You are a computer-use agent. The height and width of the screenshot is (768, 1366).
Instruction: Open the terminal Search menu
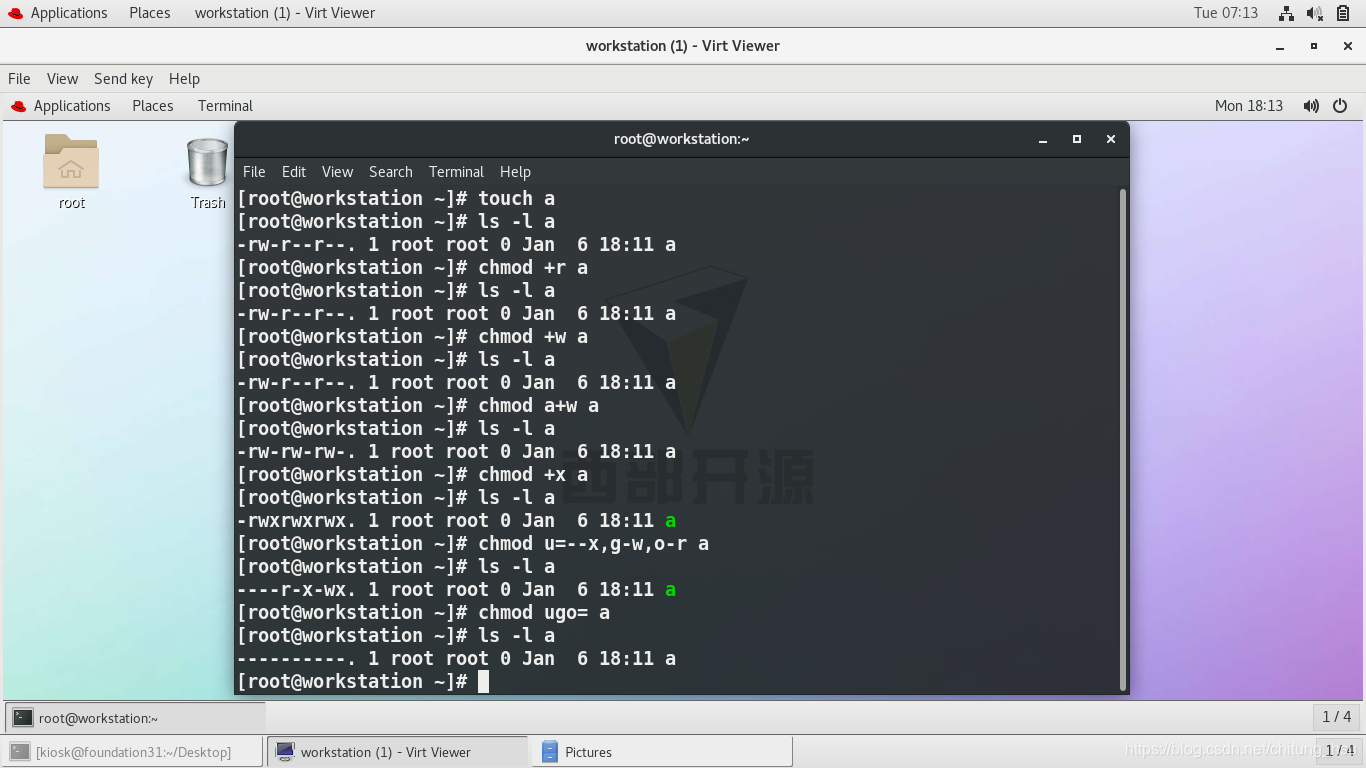pos(390,172)
